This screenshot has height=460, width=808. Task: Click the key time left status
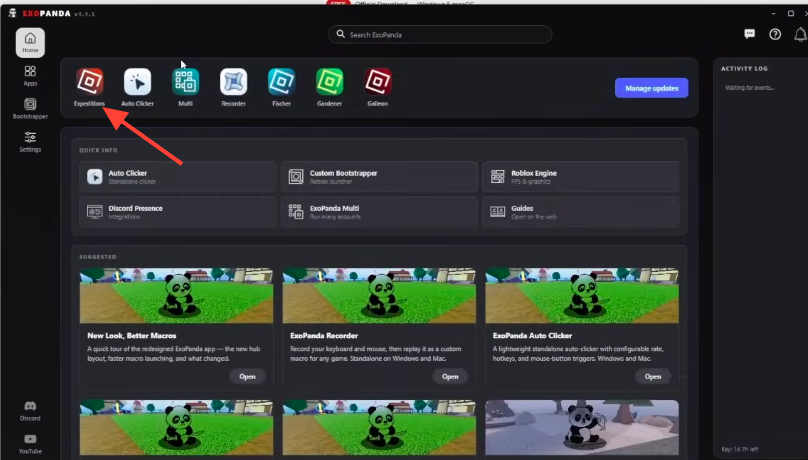click(739, 449)
